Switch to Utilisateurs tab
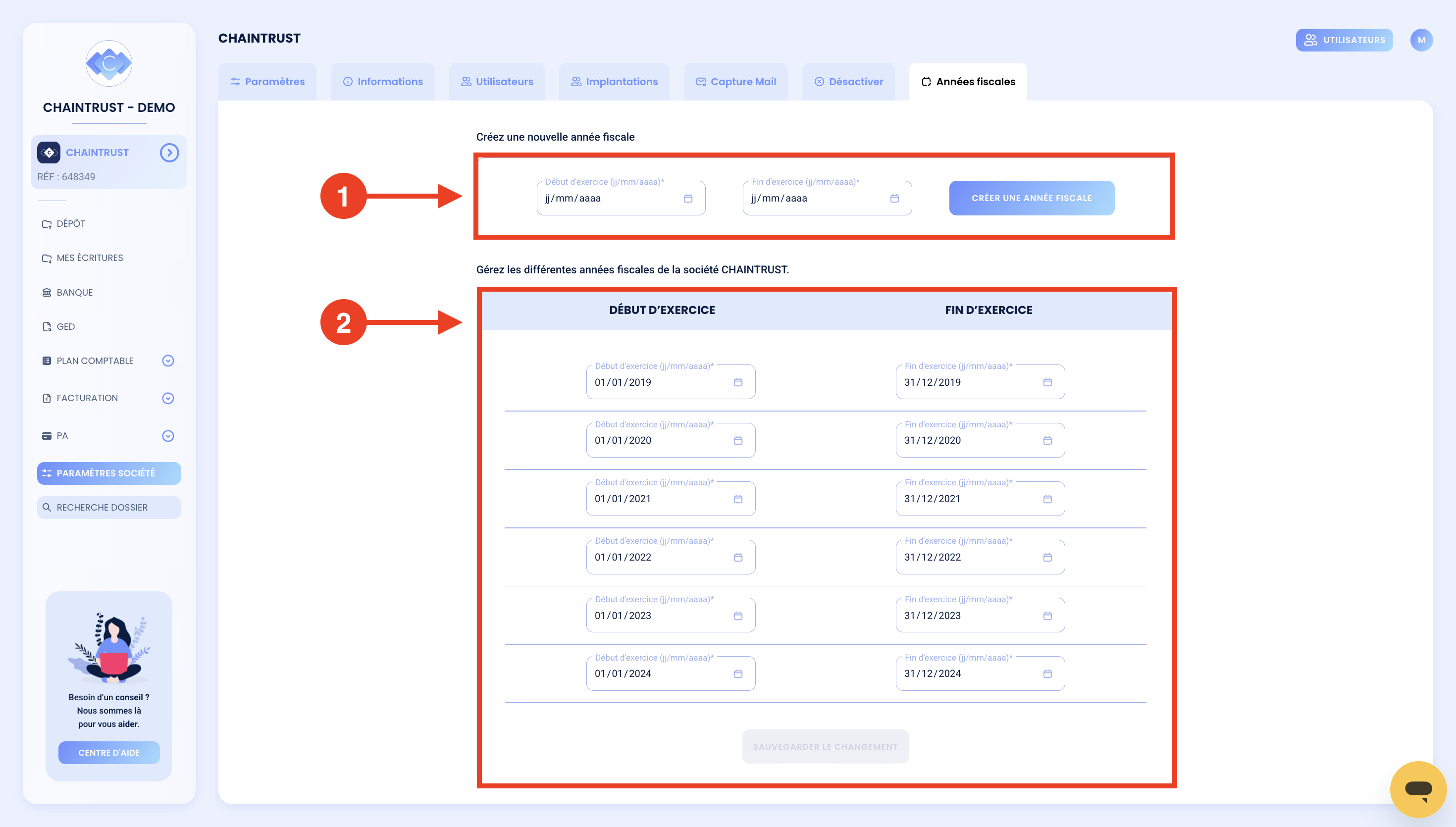Viewport: 1456px width, 827px height. [x=497, y=82]
